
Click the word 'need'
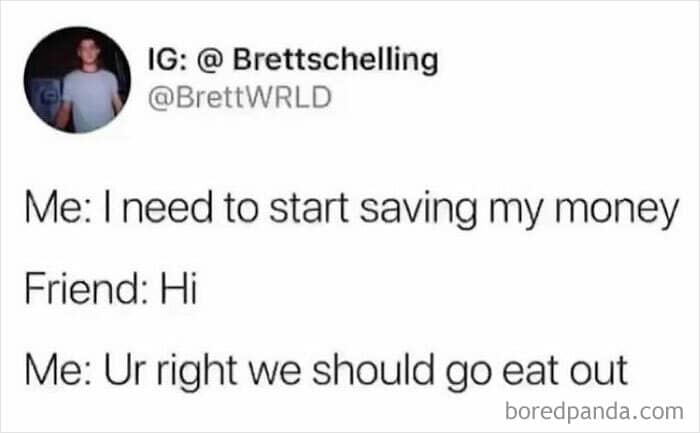167,208
